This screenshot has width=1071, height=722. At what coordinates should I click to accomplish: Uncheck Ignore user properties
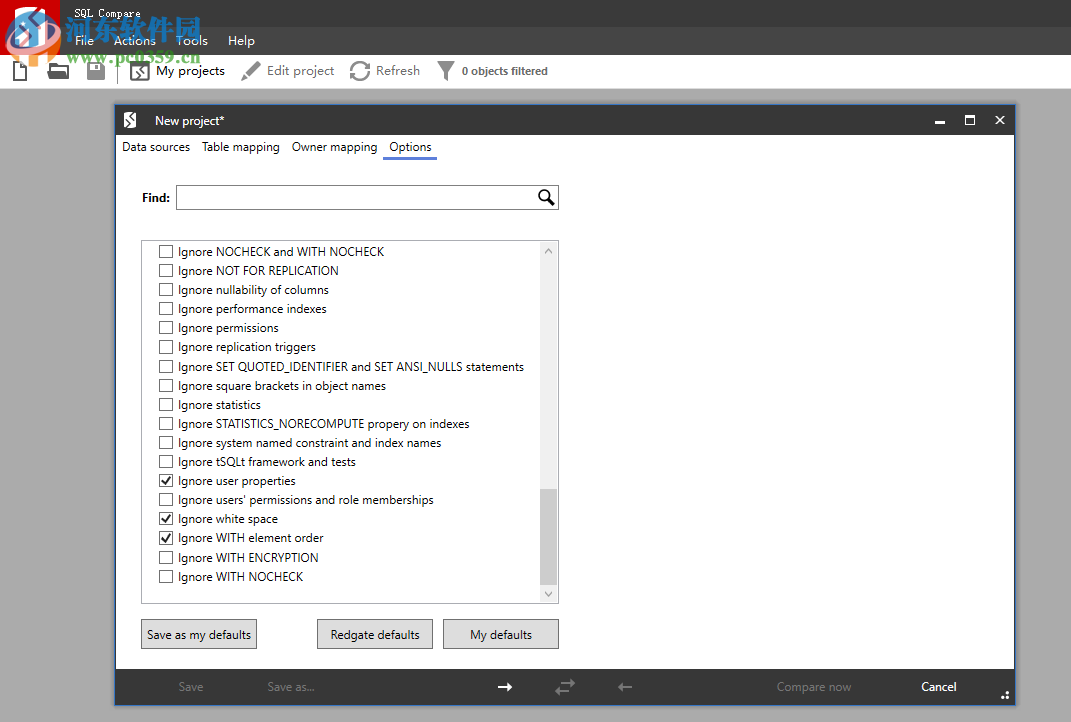[x=166, y=480]
